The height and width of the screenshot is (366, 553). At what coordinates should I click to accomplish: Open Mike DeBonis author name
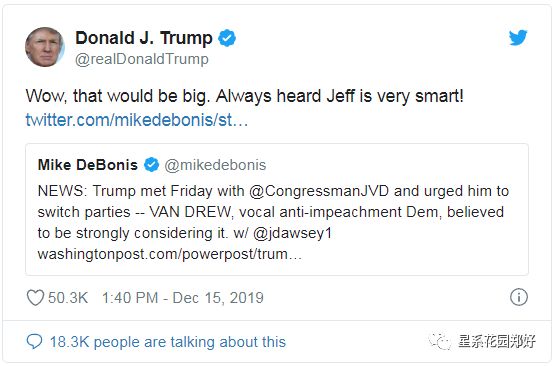[87, 165]
